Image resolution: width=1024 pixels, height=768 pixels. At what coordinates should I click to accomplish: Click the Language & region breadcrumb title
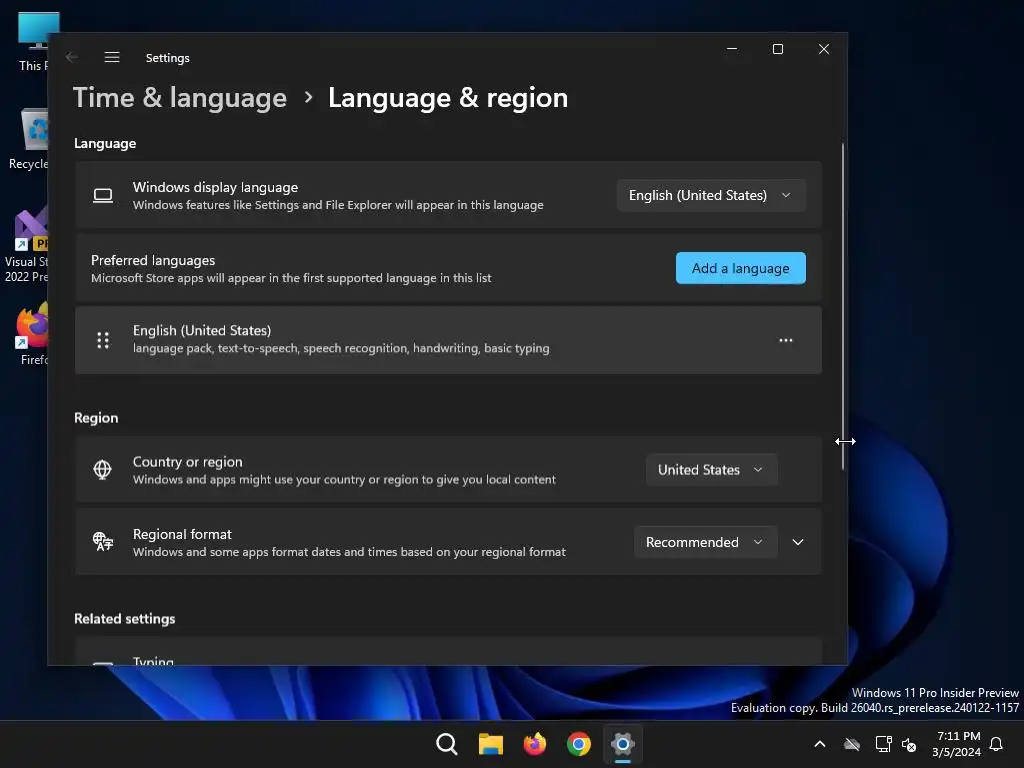coord(448,98)
